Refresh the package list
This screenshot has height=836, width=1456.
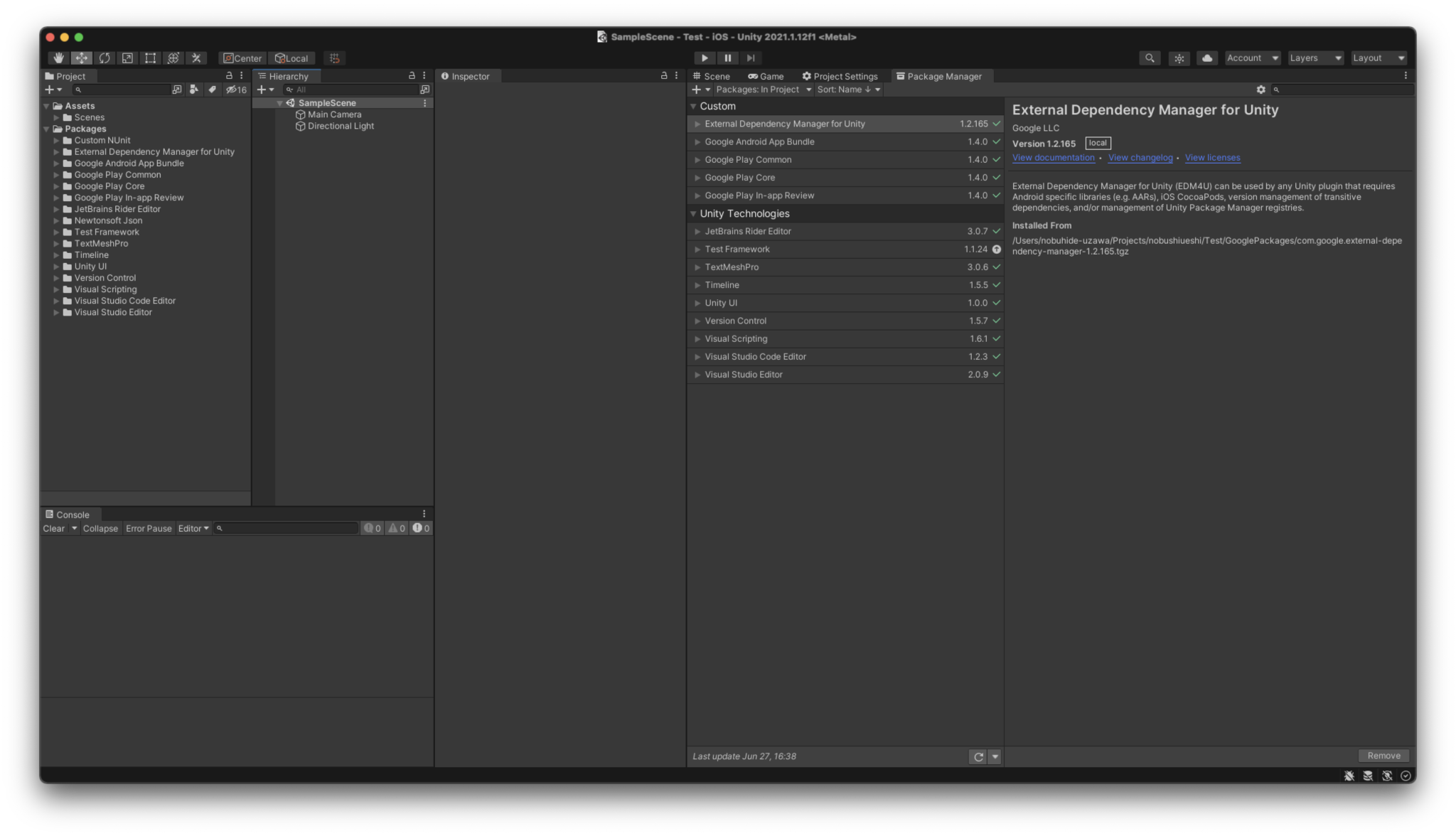coord(978,757)
